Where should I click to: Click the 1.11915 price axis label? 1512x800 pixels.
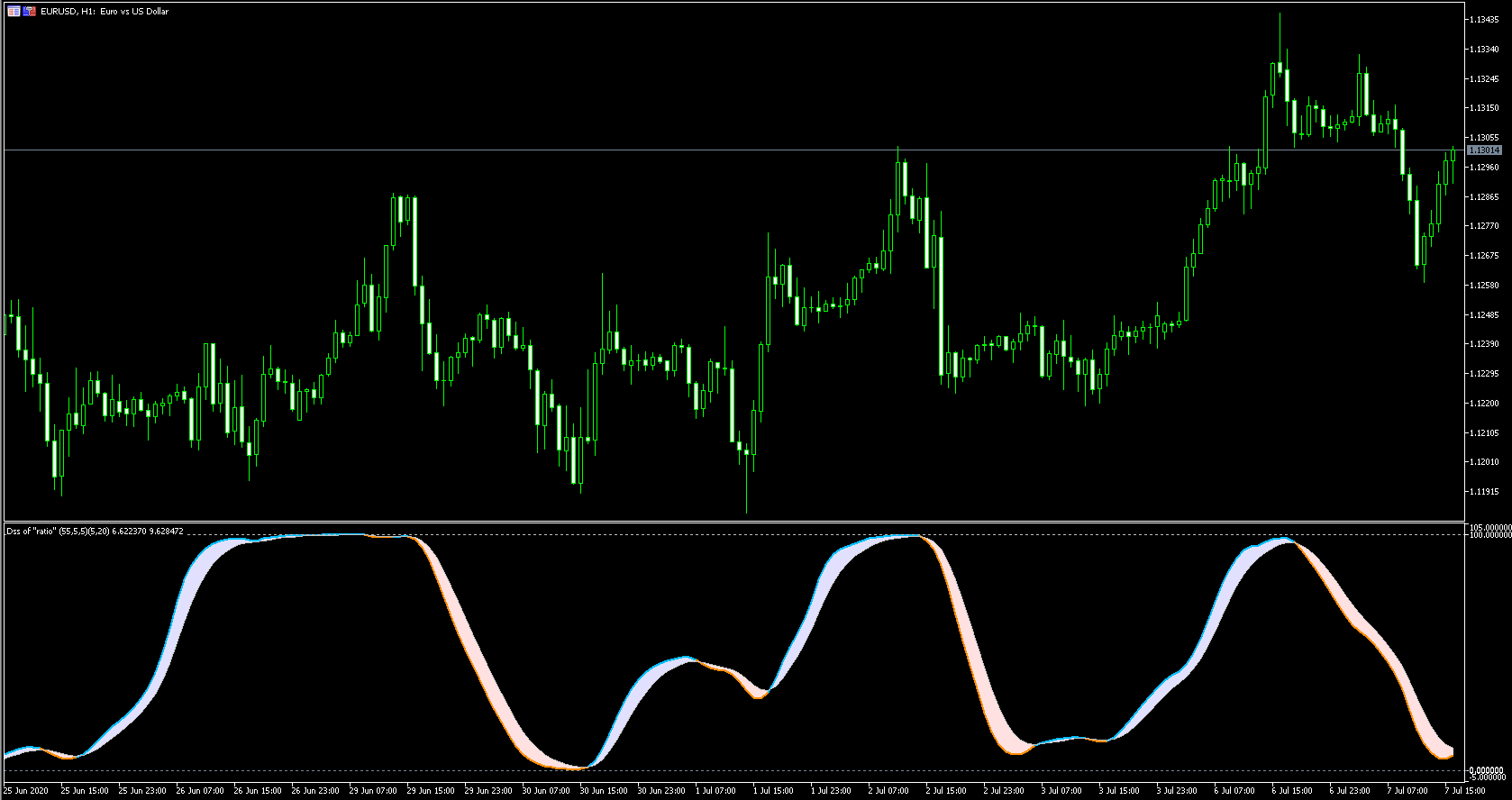click(x=1484, y=491)
